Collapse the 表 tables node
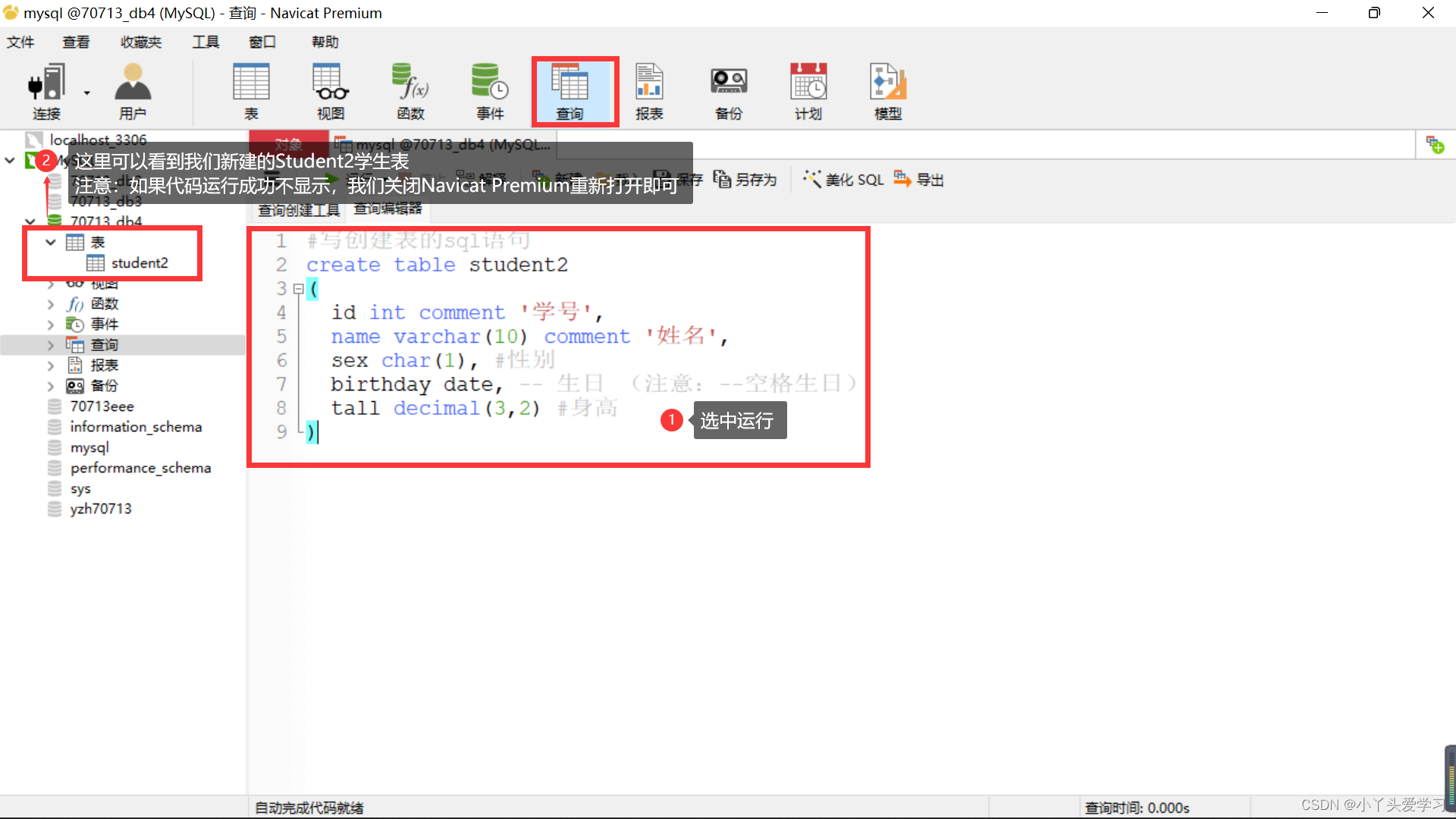The image size is (1456, 819). point(51,243)
